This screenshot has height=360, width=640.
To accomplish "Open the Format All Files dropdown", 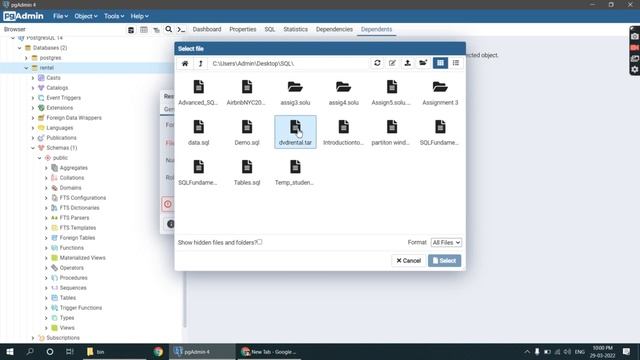I will pyautogui.click(x=446, y=242).
